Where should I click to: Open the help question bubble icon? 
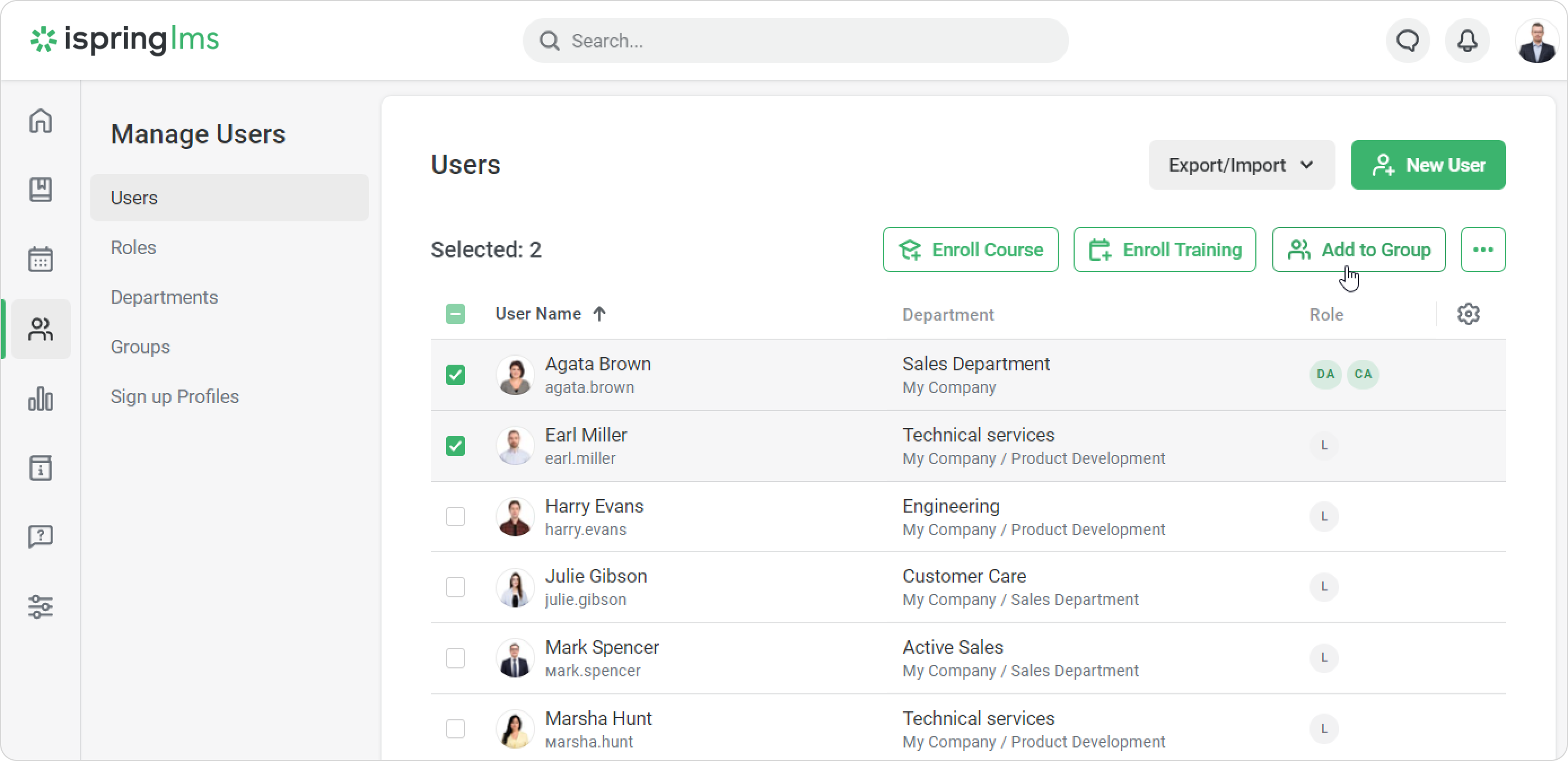click(40, 537)
